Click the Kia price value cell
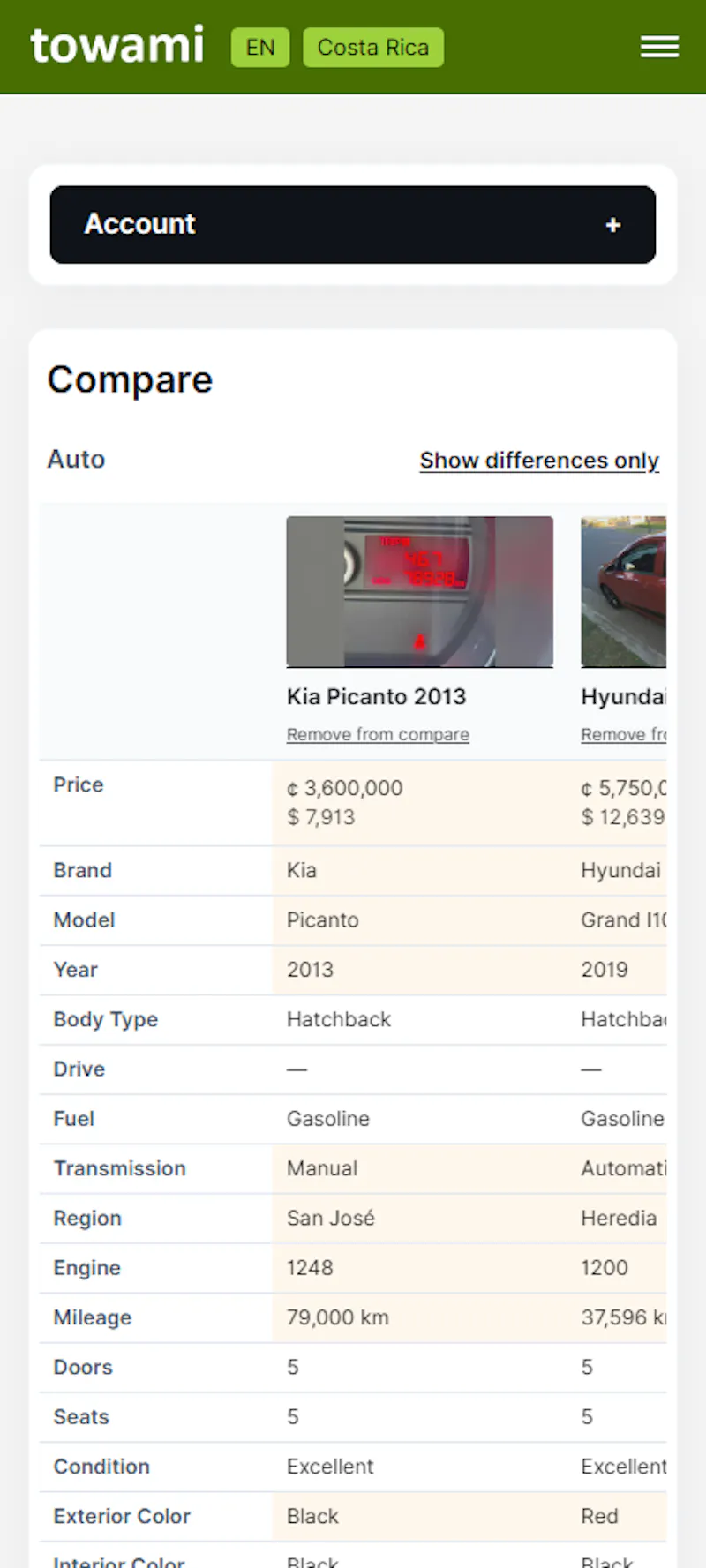706x1568 pixels. click(419, 803)
